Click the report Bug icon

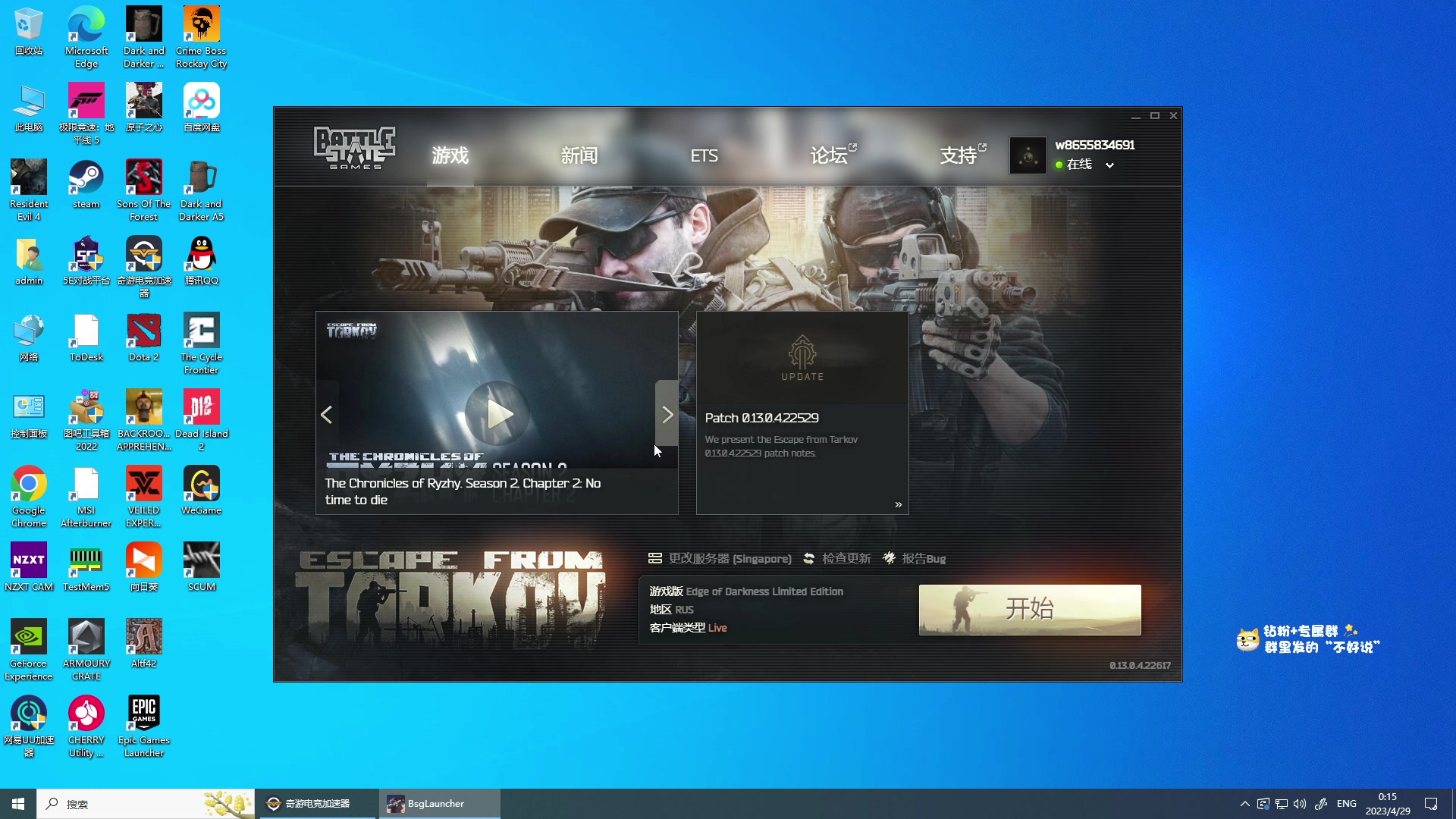889,558
